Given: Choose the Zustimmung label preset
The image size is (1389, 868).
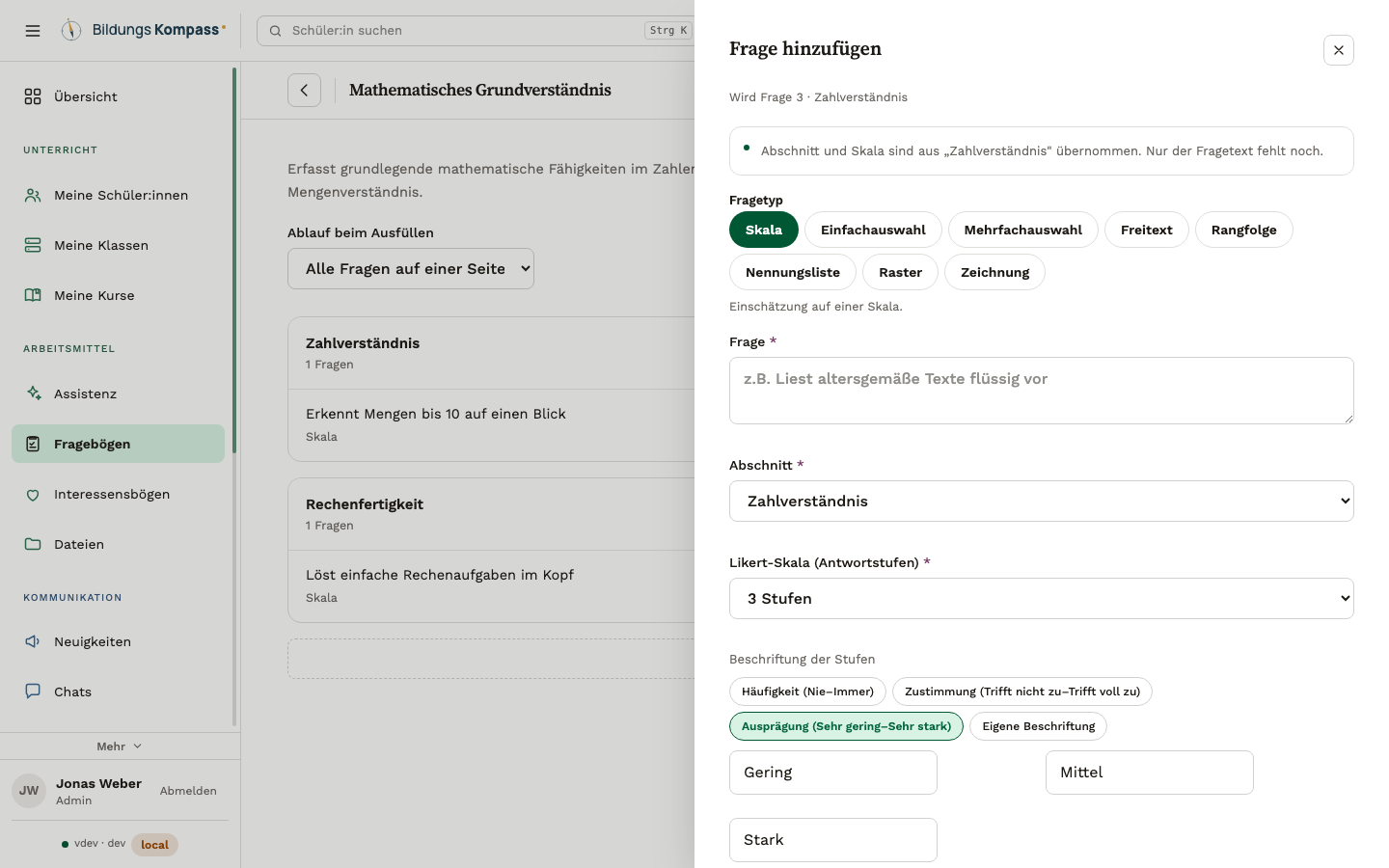Looking at the screenshot, I should point(1022,692).
